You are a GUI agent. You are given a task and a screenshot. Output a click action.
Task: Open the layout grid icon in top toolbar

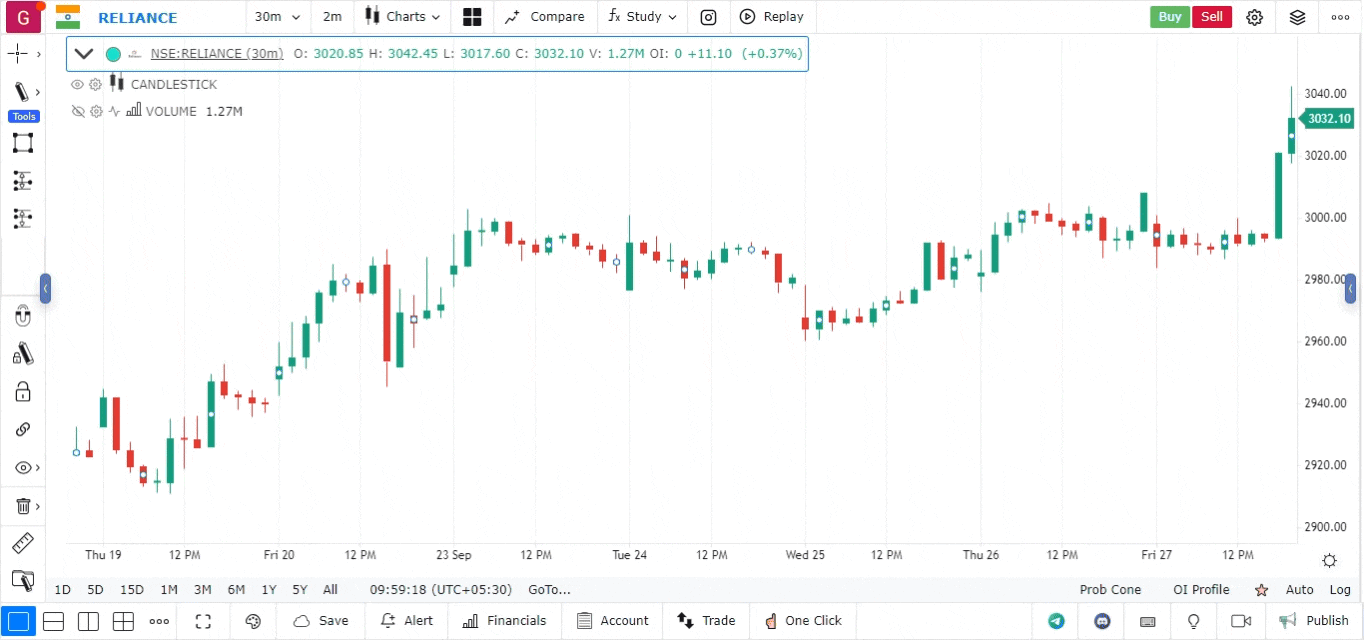pyautogui.click(x=472, y=17)
